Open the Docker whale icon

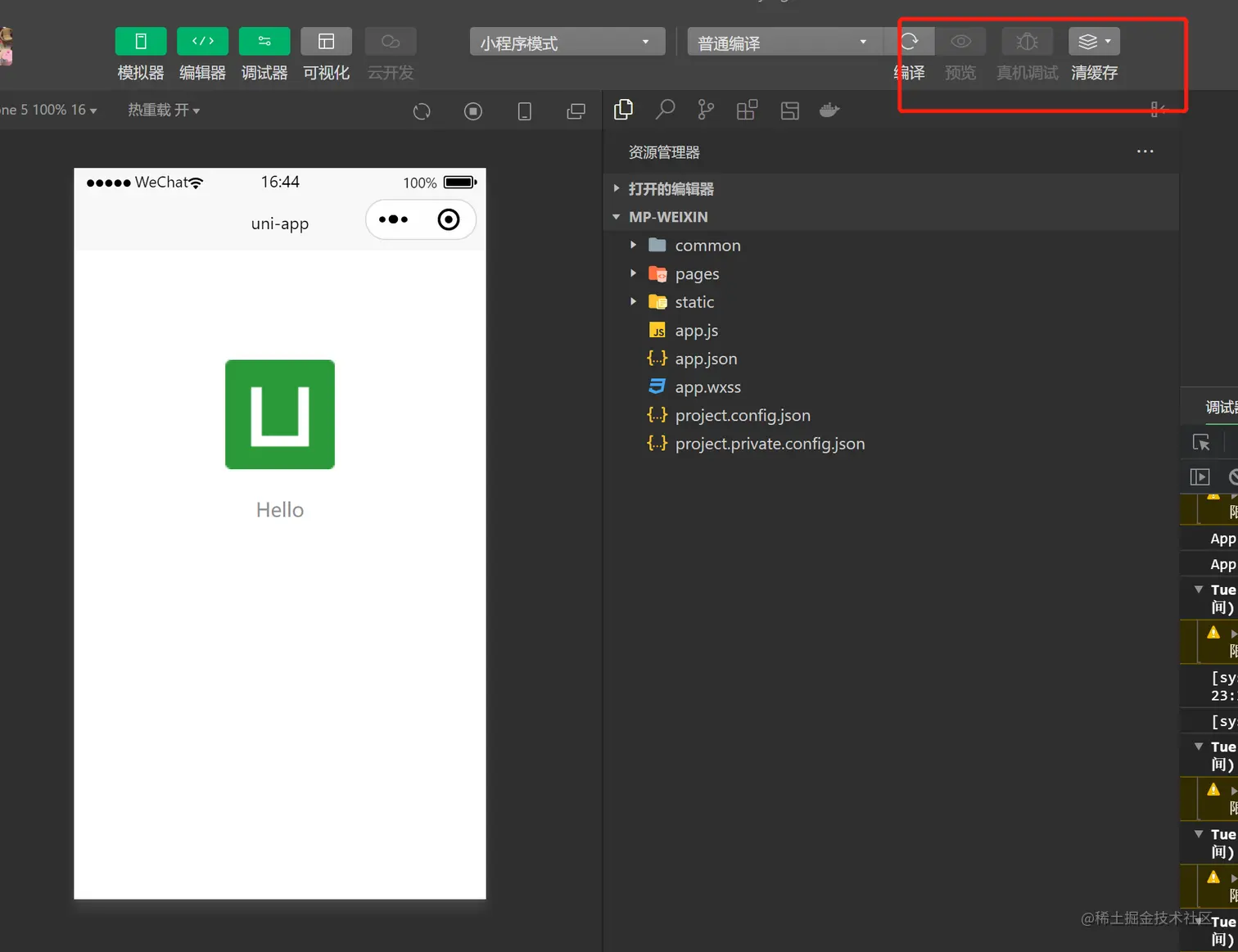[x=829, y=110]
